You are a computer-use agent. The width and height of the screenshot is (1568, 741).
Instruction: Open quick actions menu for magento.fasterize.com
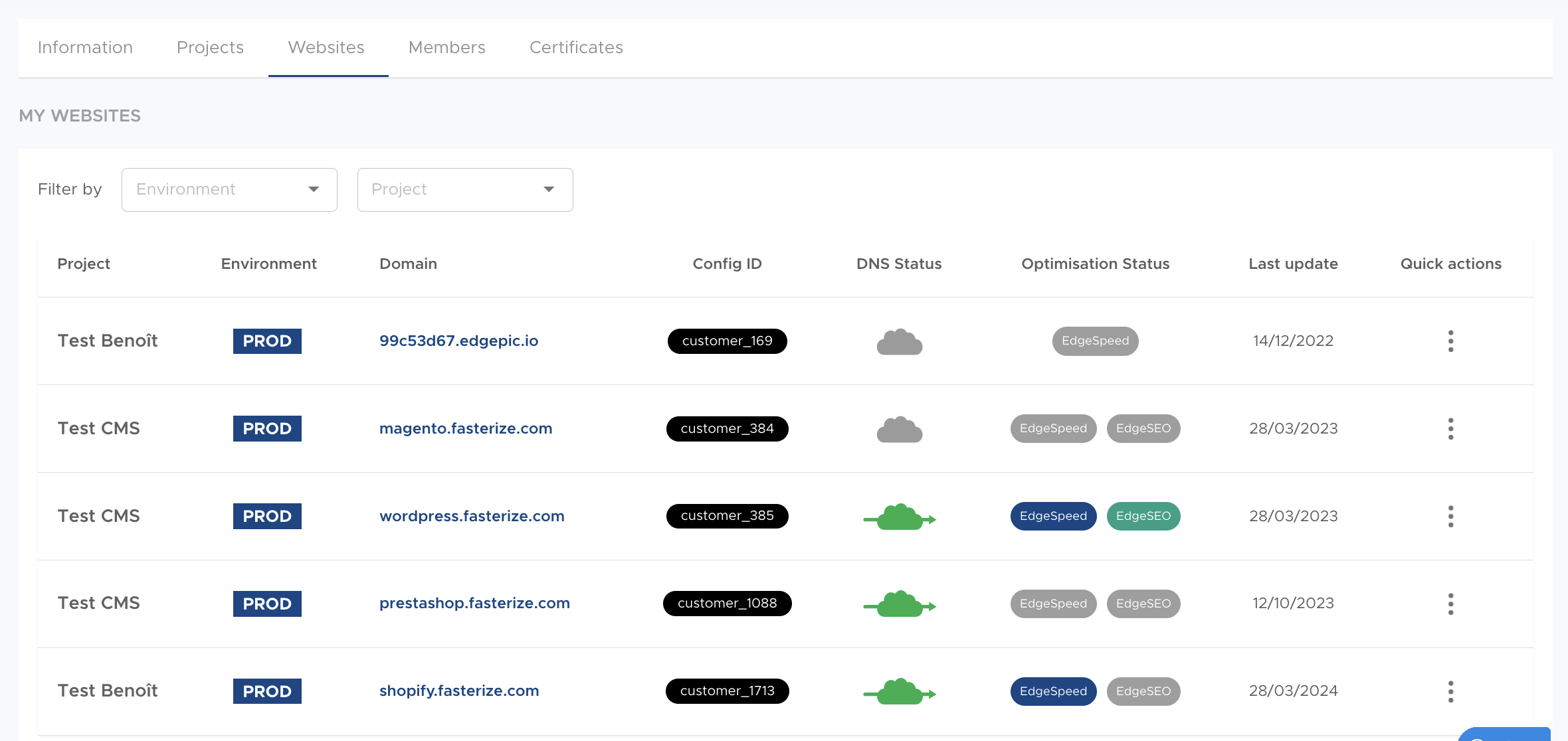[1450, 428]
